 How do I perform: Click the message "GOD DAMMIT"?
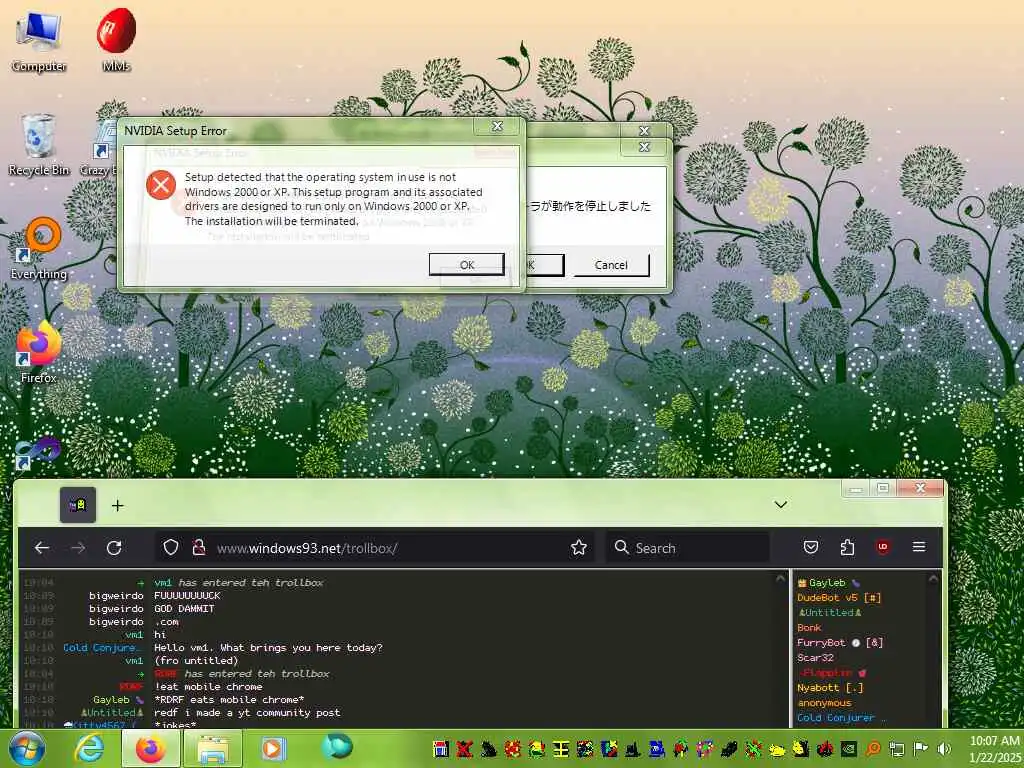184,609
